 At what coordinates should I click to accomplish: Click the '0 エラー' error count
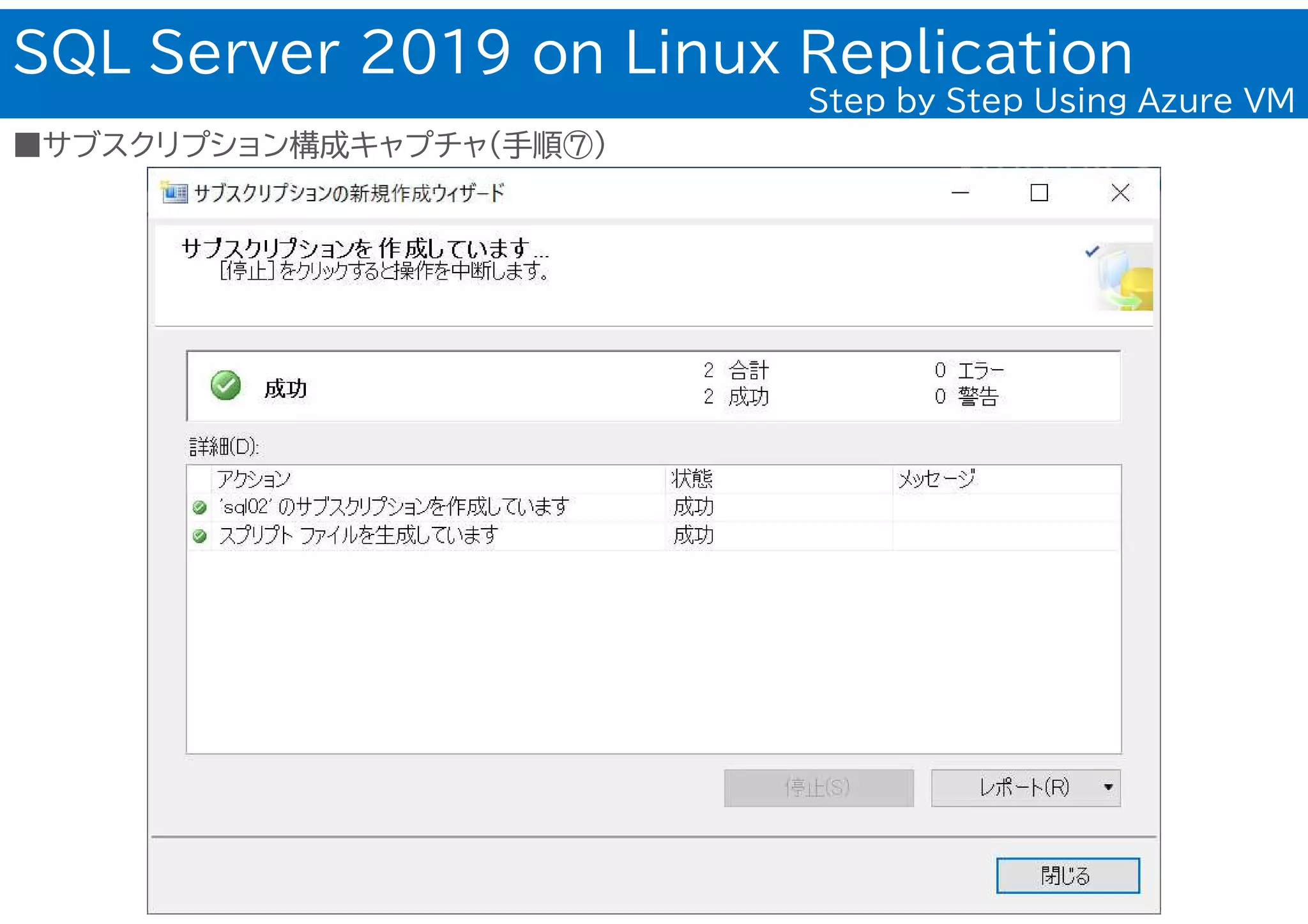(x=969, y=370)
